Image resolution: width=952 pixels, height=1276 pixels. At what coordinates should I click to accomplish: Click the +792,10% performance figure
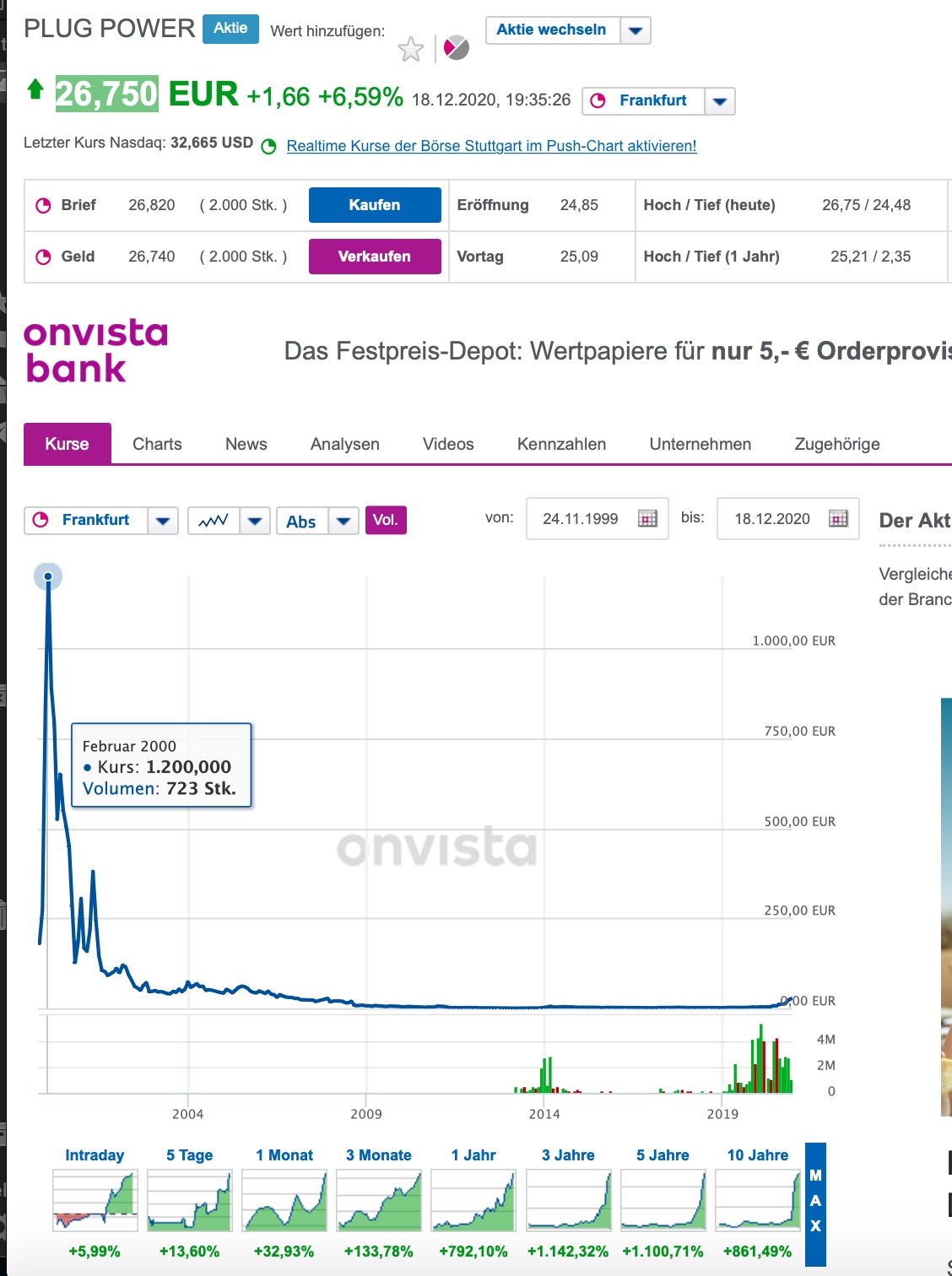pyautogui.click(x=473, y=1252)
